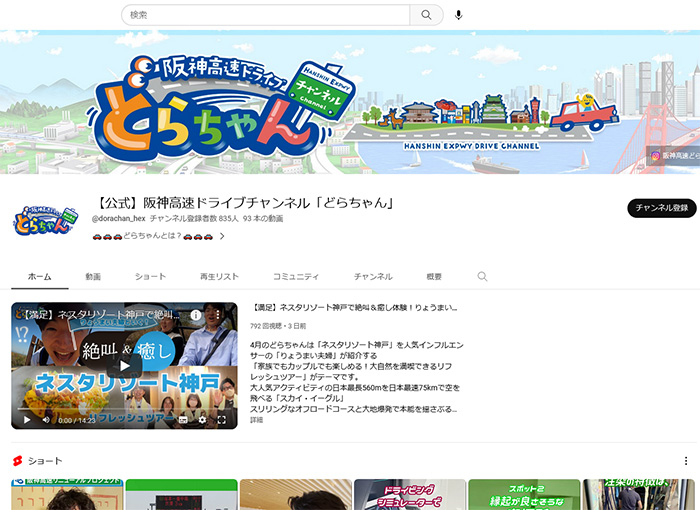Click the channel banner image
The image size is (700, 510).
coord(350,102)
